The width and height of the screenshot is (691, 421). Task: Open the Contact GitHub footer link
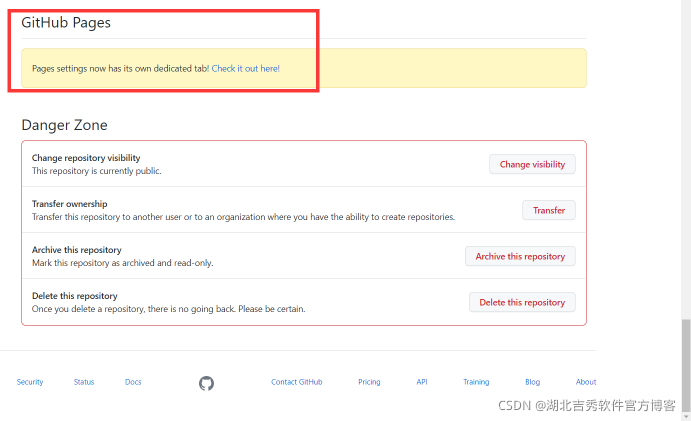297,382
